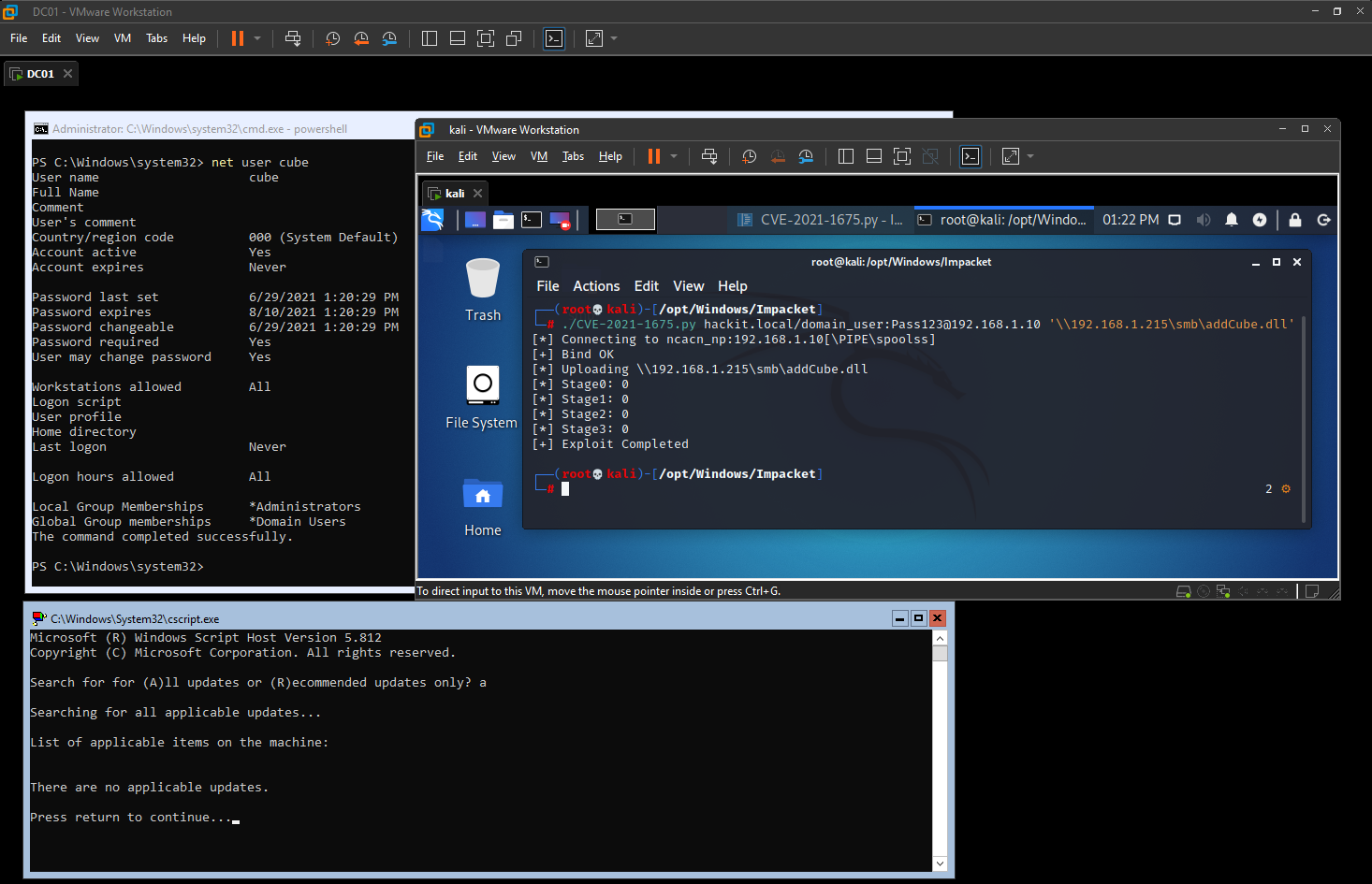Toggle the console view in the DC01 toolbar
Screen dimensions: 1372x884
click(x=554, y=38)
